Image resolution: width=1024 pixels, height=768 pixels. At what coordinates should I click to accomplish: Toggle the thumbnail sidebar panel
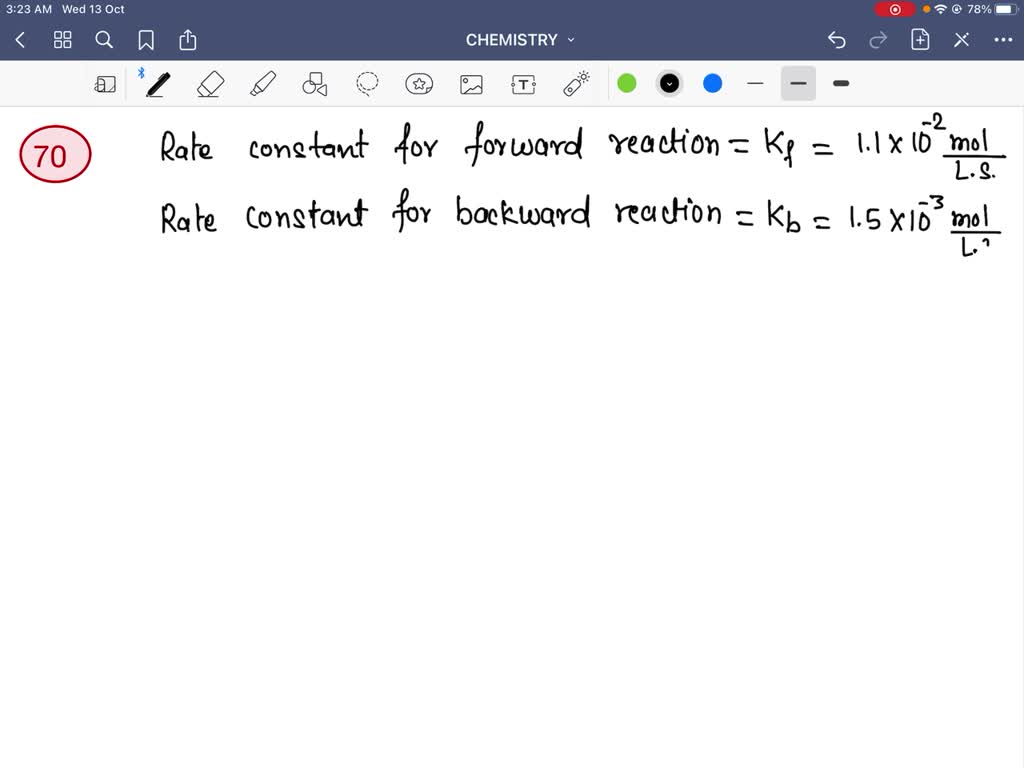tap(106, 83)
